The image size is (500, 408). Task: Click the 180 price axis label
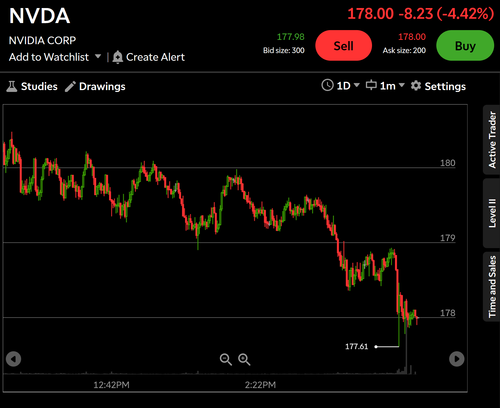tap(448, 163)
